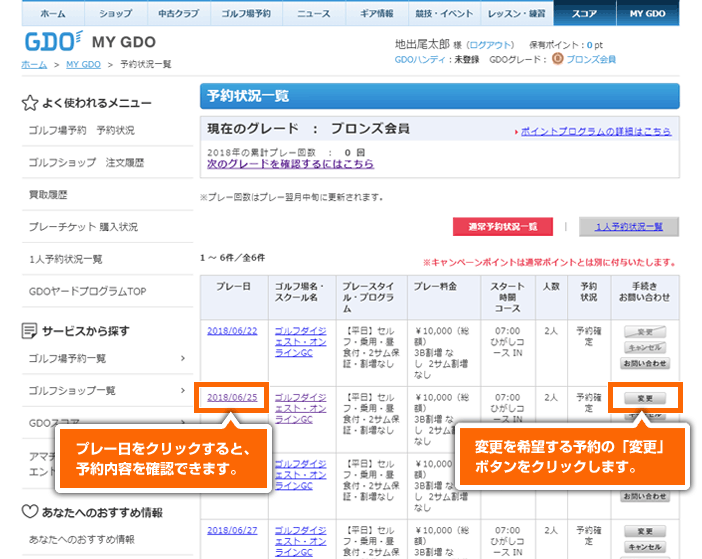Click キャンセル button in 2018/06/27 row

point(645,547)
